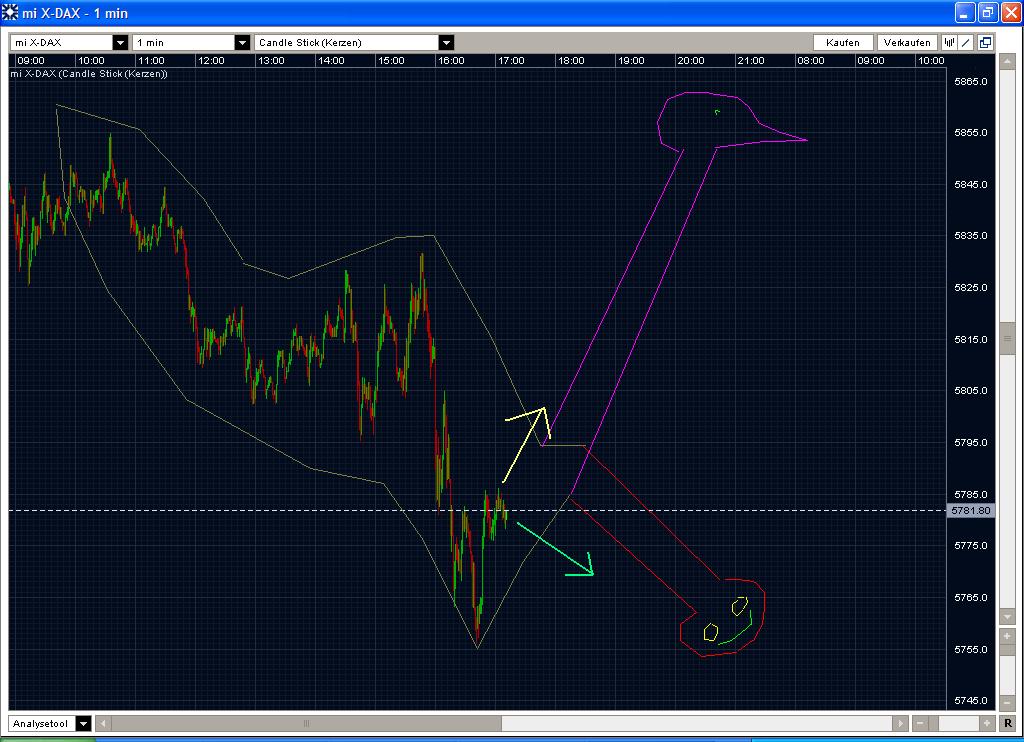1024x742 pixels.
Task: Click the horizontal scrollbar right arrow
Action: coord(901,723)
